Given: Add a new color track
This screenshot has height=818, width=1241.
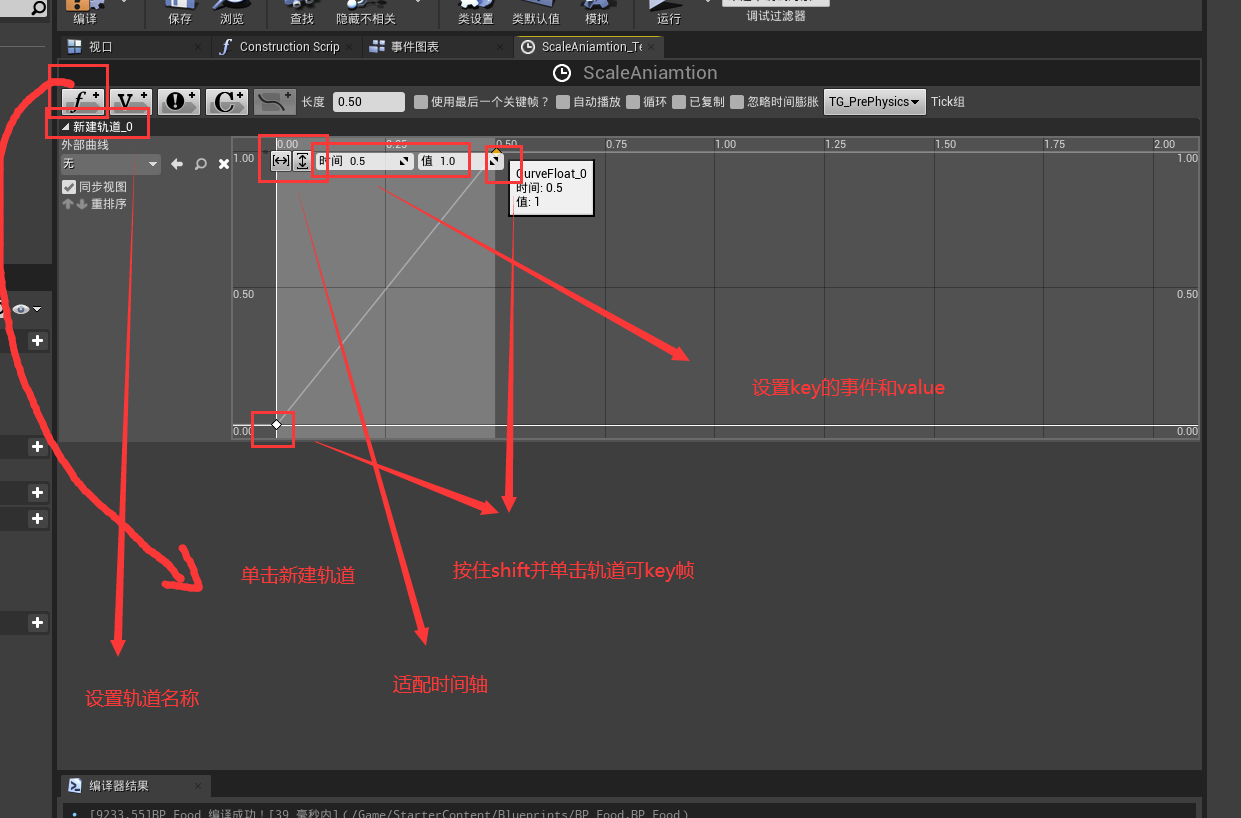Looking at the screenshot, I should coord(227,101).
